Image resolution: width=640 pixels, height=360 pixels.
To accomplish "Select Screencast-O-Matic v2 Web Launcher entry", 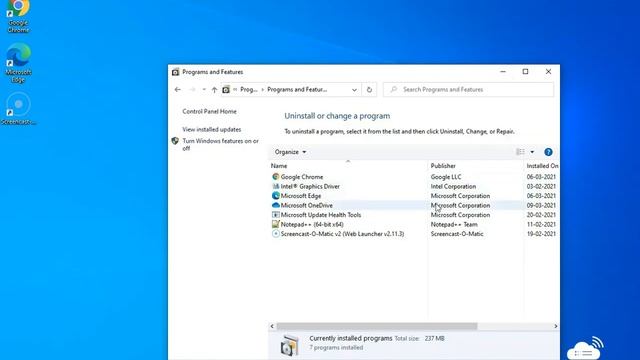I will (342, 234).
